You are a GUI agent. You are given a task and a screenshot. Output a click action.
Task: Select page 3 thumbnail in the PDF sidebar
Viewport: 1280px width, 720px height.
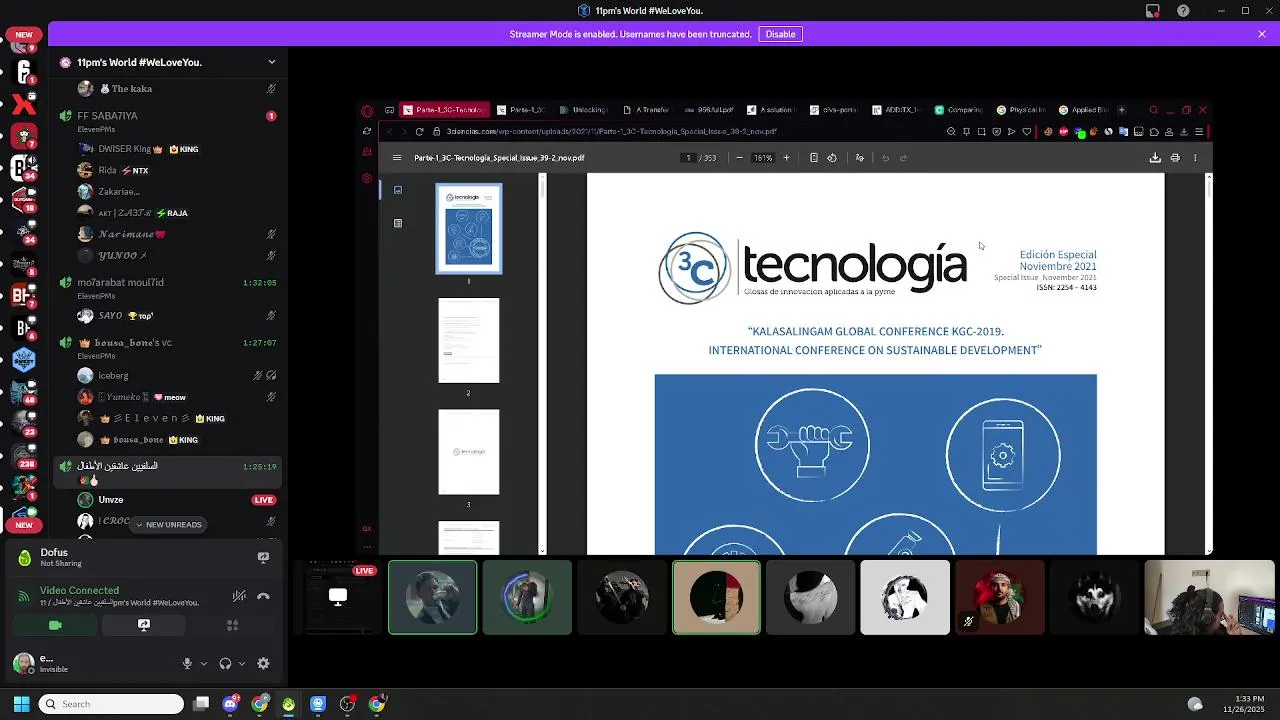pyautogui.click(x=469, y=452)
